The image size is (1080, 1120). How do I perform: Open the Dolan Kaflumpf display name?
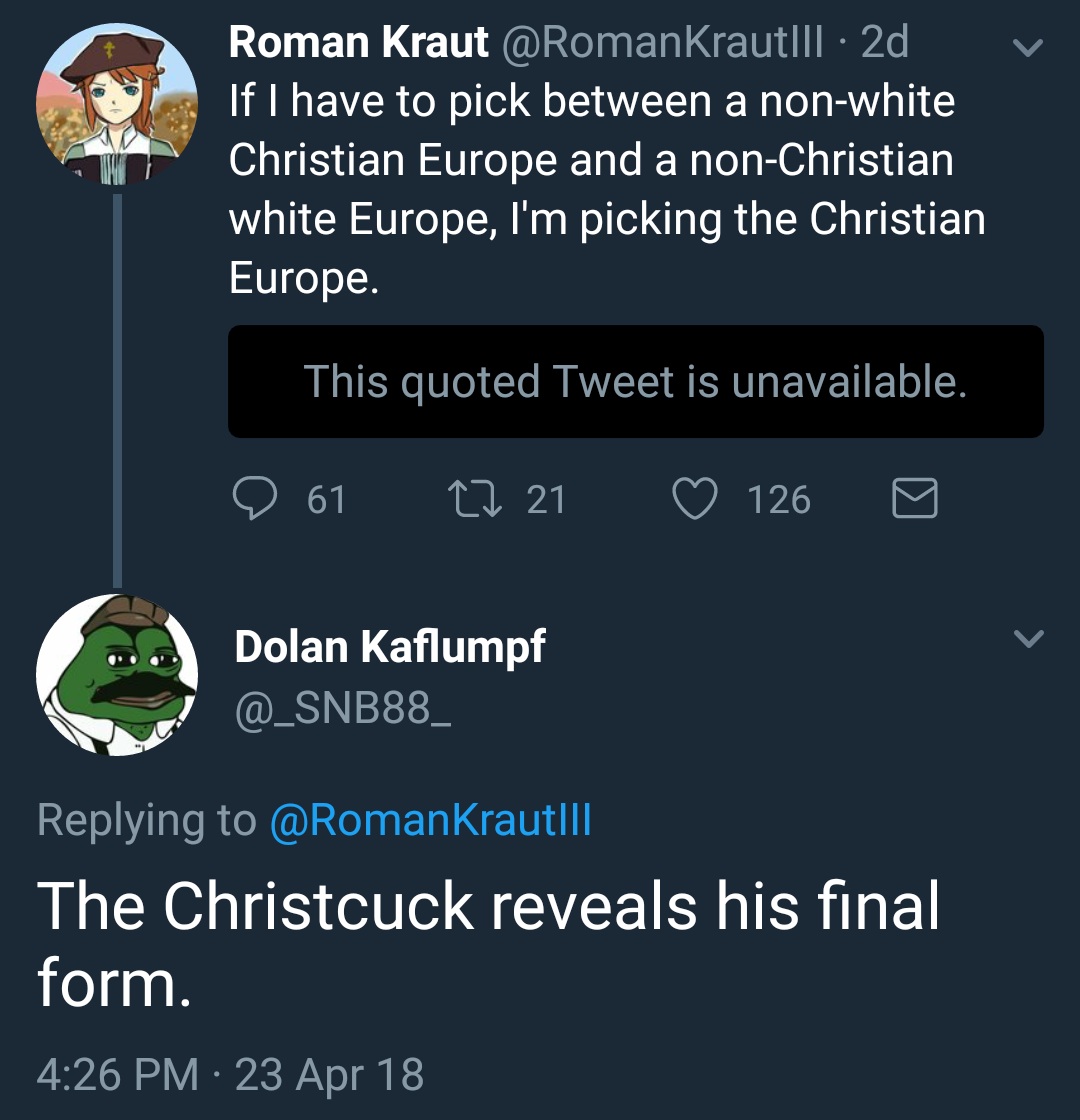point(390,646)
